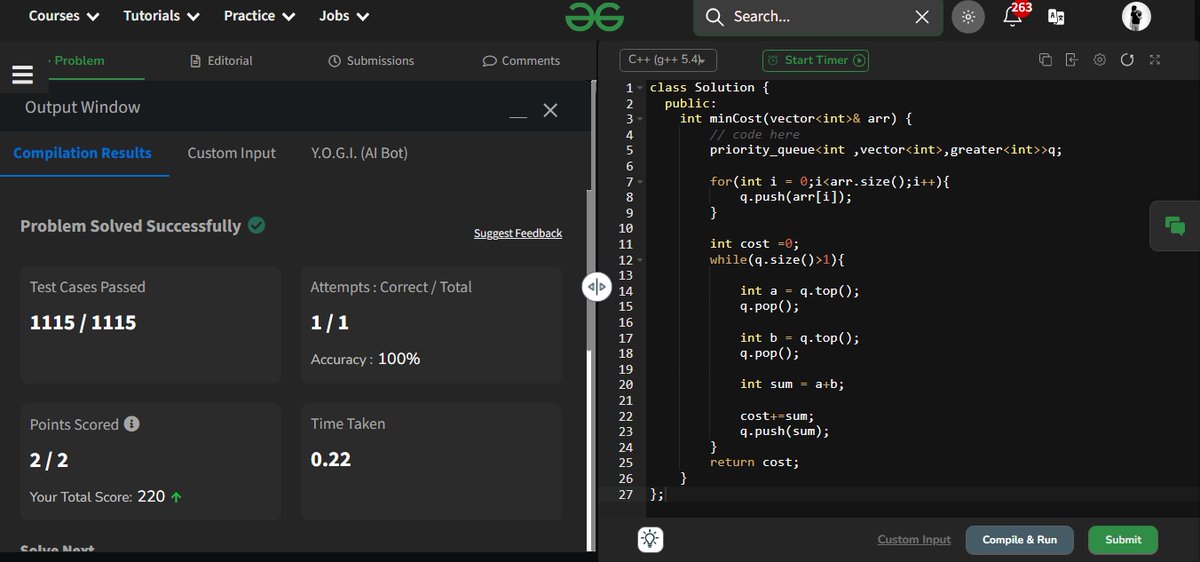1200x562 pixels.
Task: Expand the Tutorials dropdown menu
Action: pyautogui.click(x=161, y=16)
